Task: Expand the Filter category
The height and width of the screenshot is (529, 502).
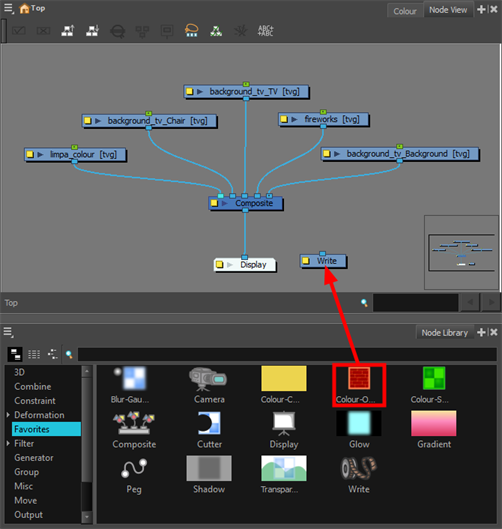Action: [x=8, y=443]
